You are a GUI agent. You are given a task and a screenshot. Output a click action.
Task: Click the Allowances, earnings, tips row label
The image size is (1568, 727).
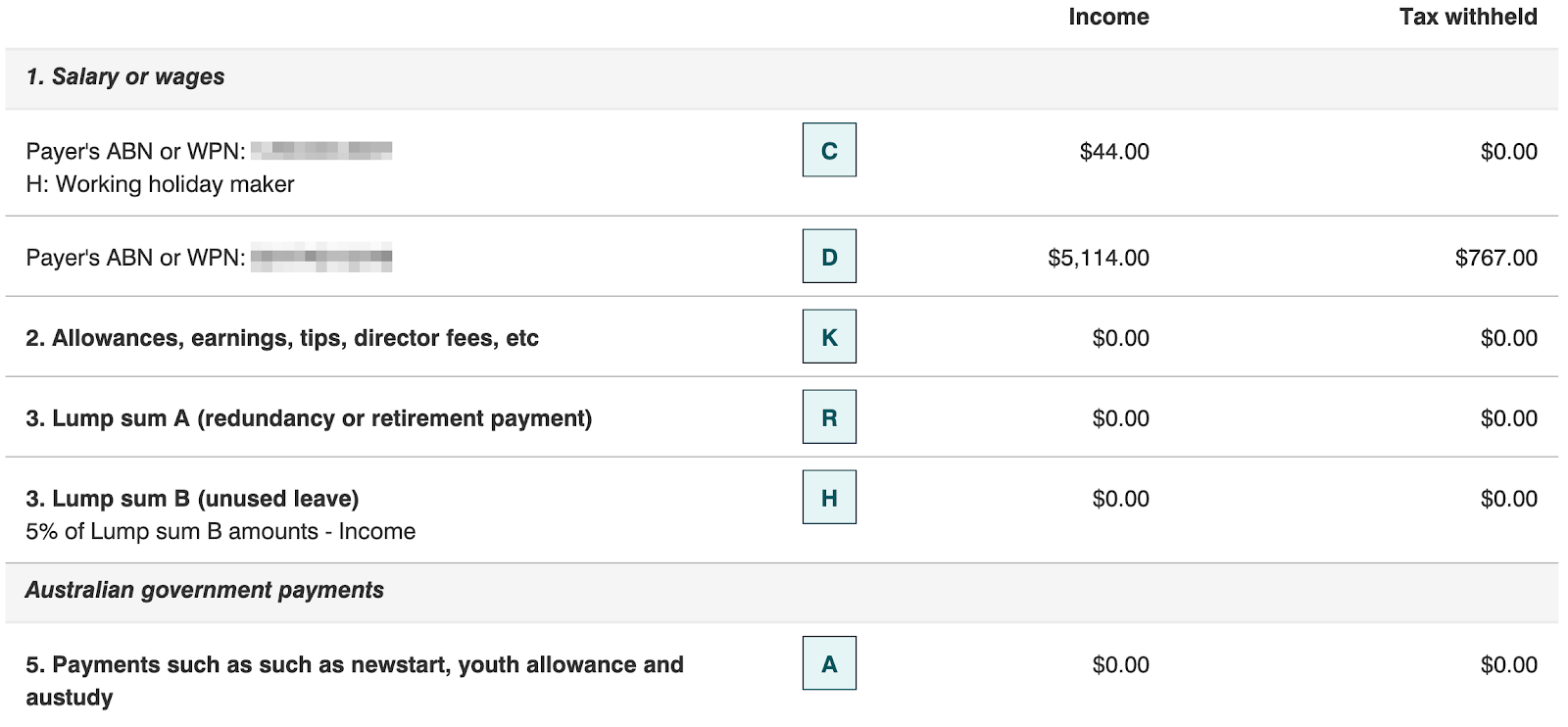(282, 338)
